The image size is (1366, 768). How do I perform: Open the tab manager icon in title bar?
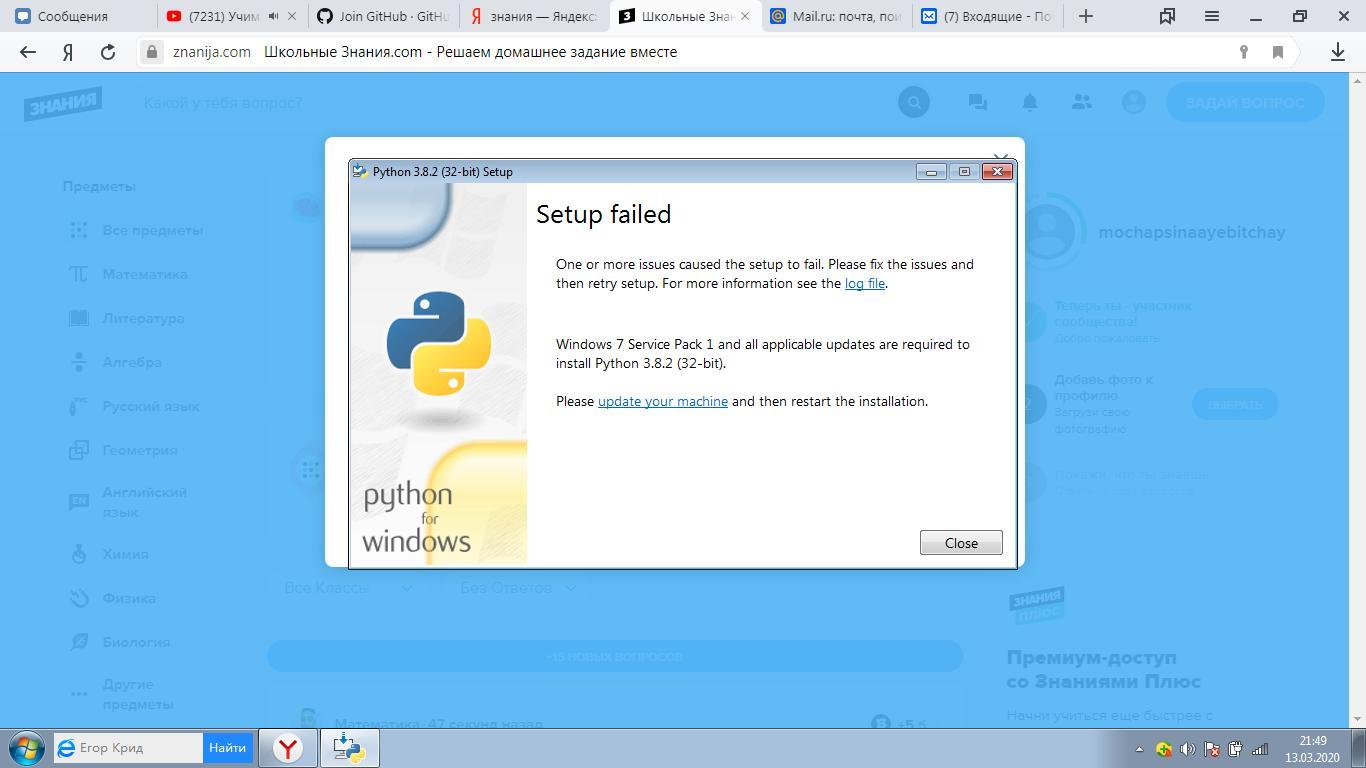point(1167,16)
